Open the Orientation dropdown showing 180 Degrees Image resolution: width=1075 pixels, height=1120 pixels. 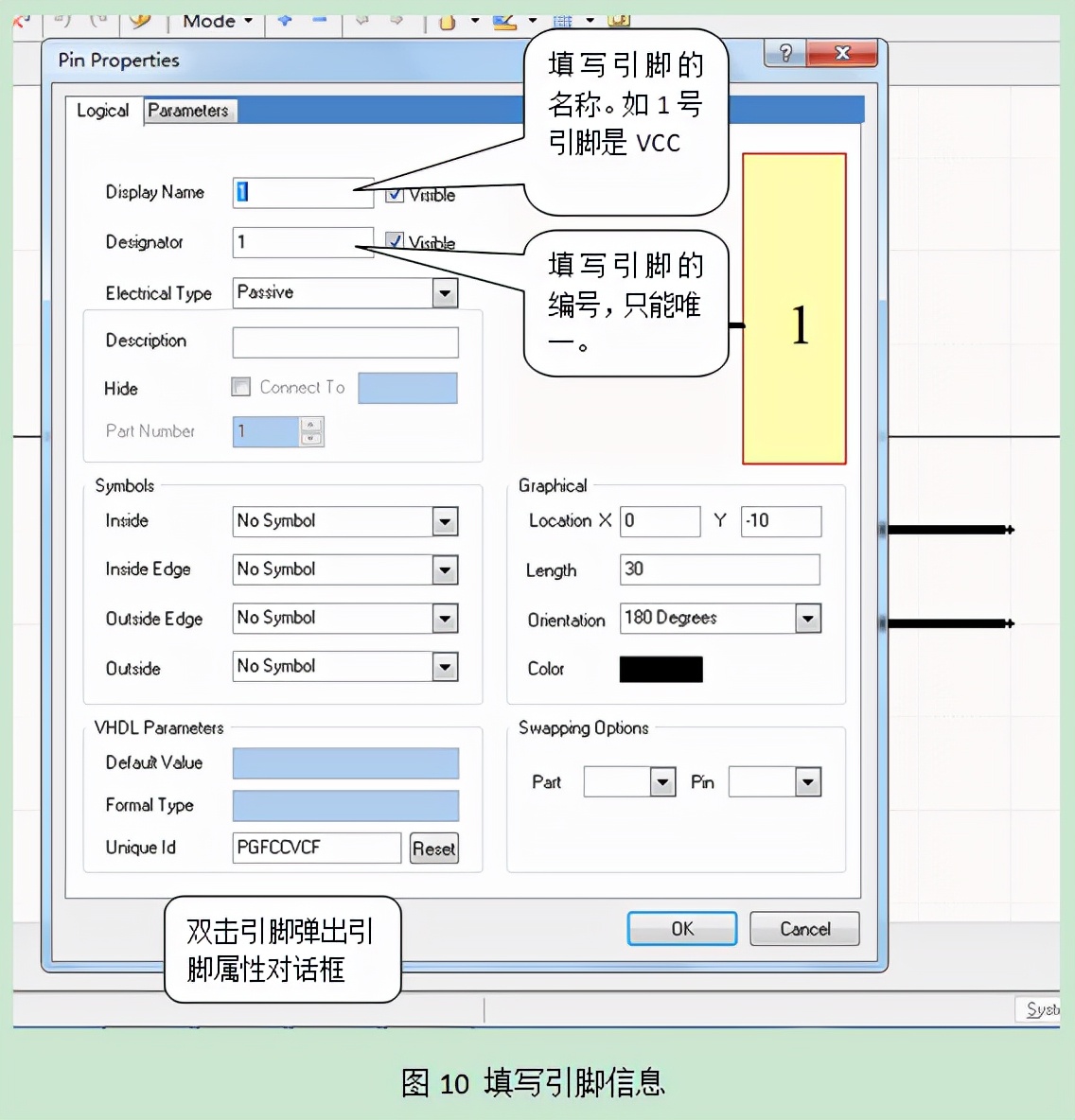click(808, 618)
